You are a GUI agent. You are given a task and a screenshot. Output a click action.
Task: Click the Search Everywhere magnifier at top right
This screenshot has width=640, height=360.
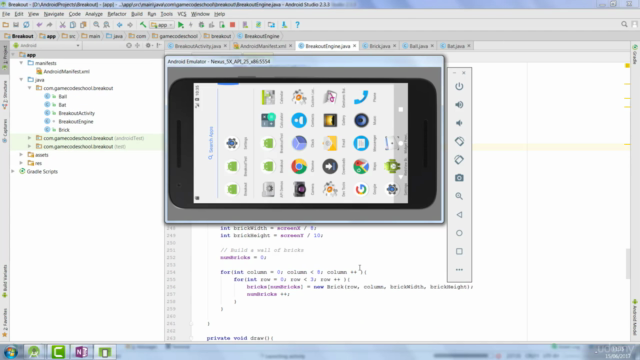[x=624, y=24]
